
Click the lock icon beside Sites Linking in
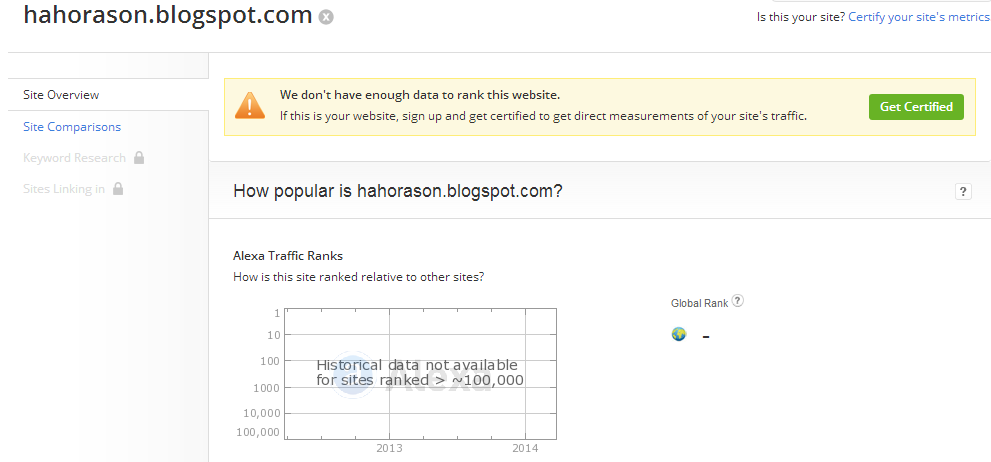[118, 188]
